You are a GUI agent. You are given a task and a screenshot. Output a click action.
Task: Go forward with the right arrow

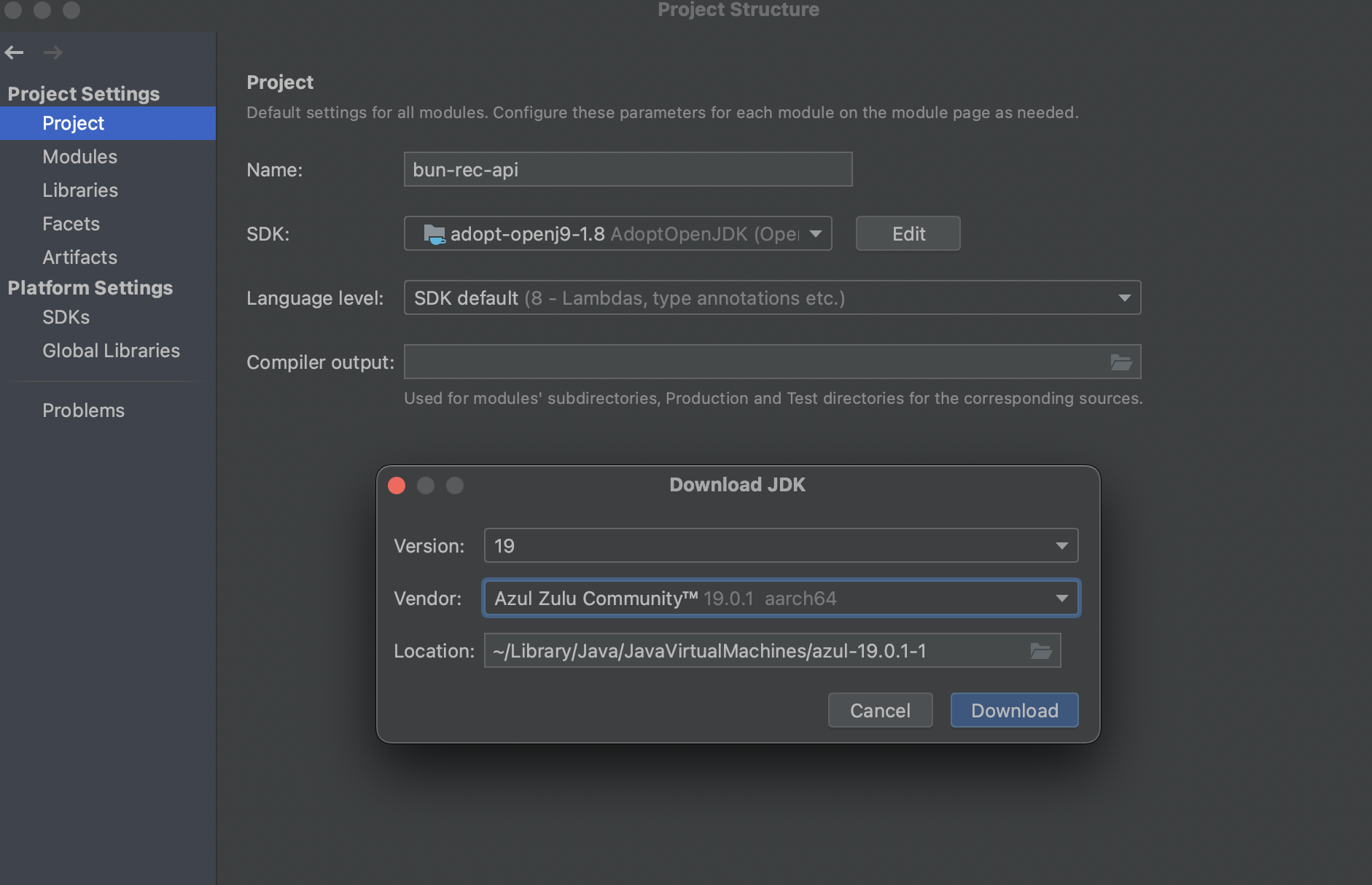click(52, 52)
